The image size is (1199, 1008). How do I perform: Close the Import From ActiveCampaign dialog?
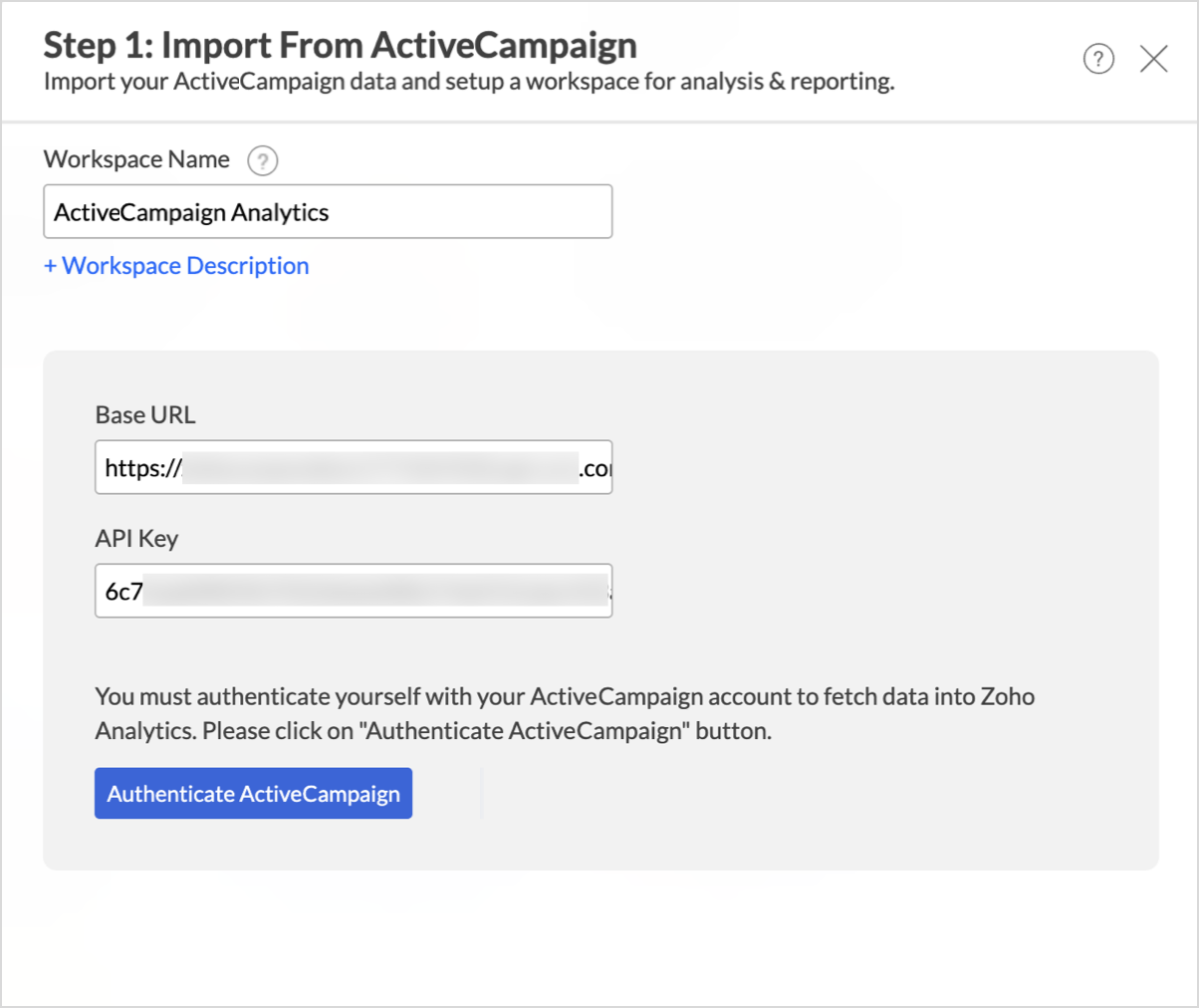[x=1154, y=59]
